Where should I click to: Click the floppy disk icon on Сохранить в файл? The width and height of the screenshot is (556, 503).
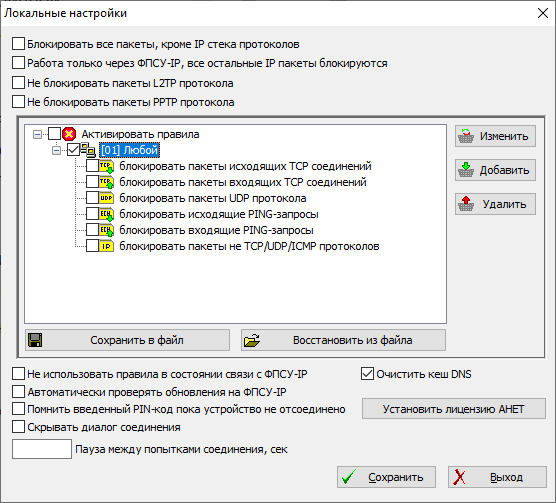point(35,340)
